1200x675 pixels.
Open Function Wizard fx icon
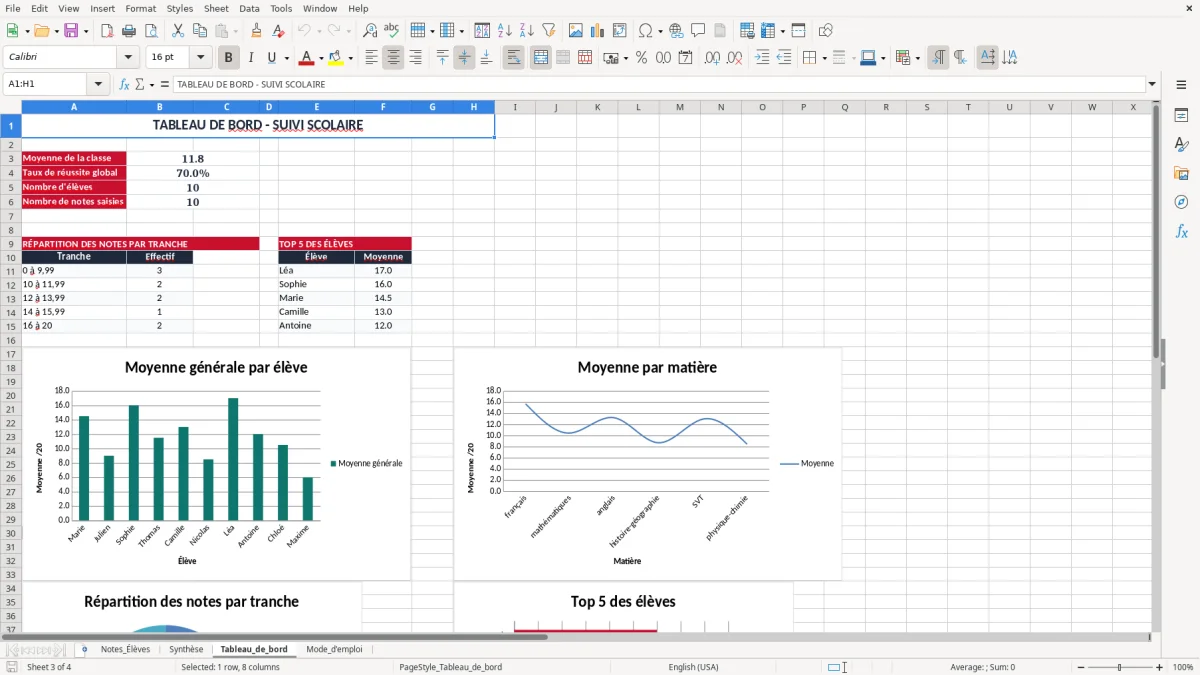(125, 84)
